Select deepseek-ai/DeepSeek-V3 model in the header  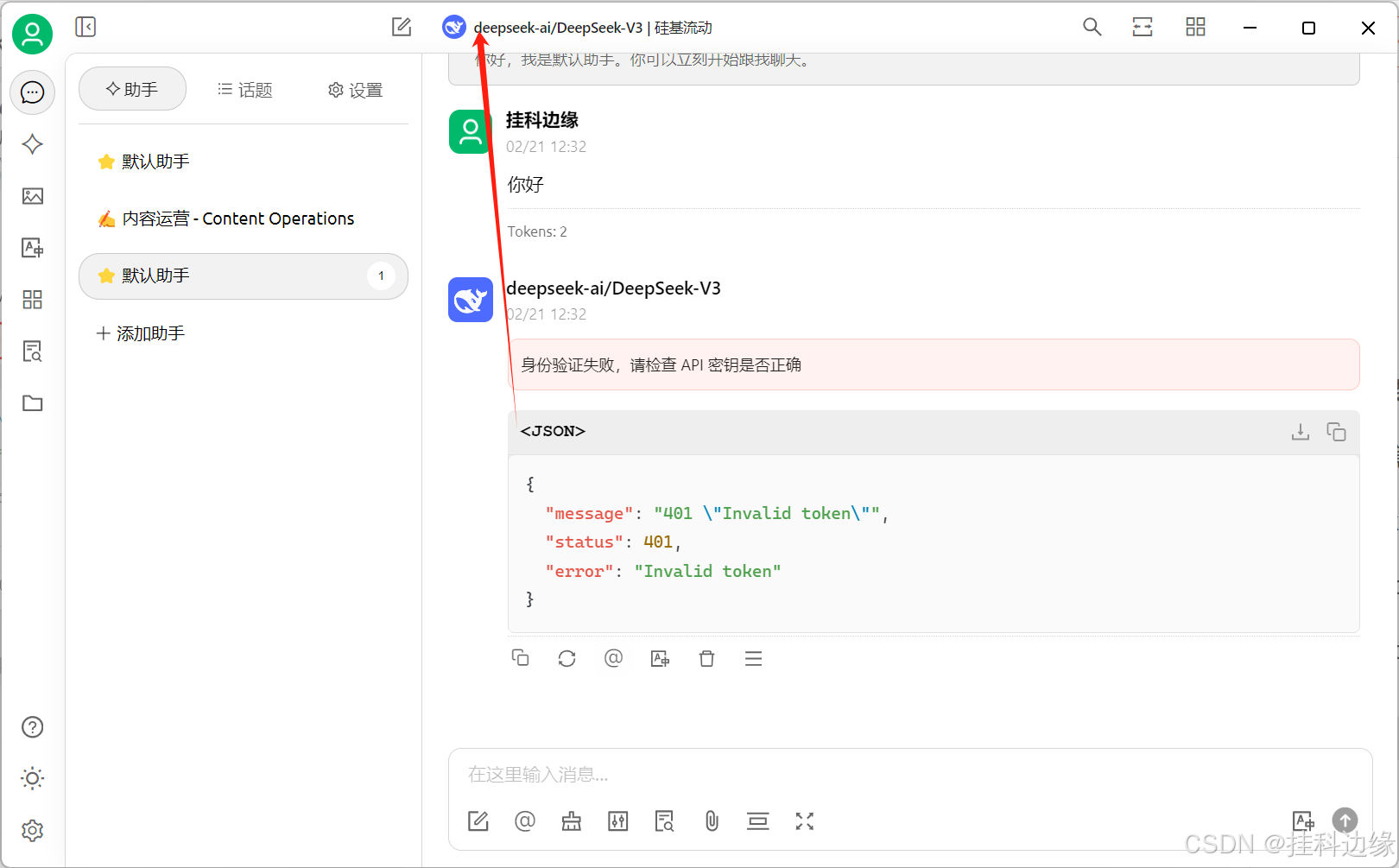[577, 28]
